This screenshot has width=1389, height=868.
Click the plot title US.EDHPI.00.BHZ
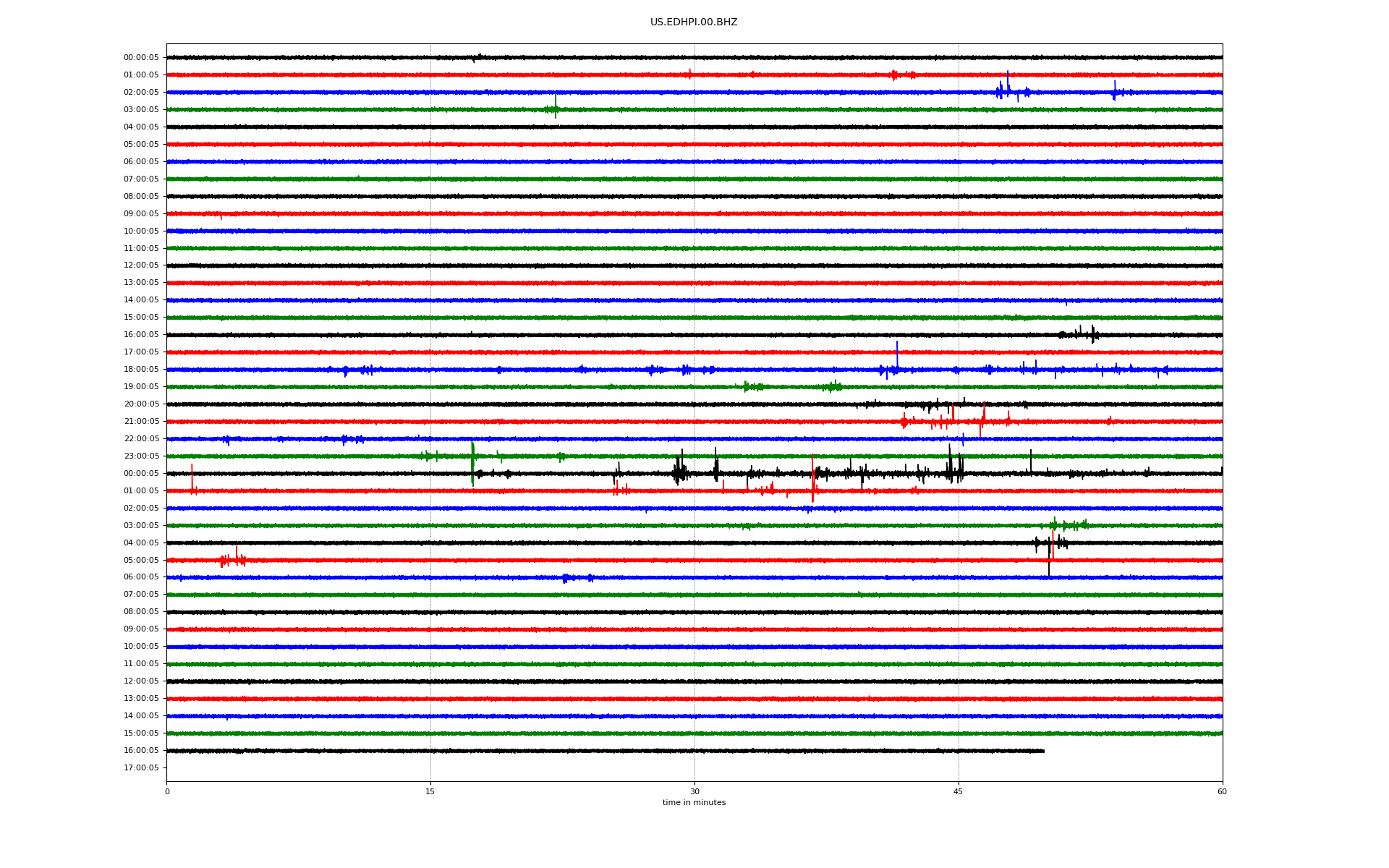click(x=693, y=22)
